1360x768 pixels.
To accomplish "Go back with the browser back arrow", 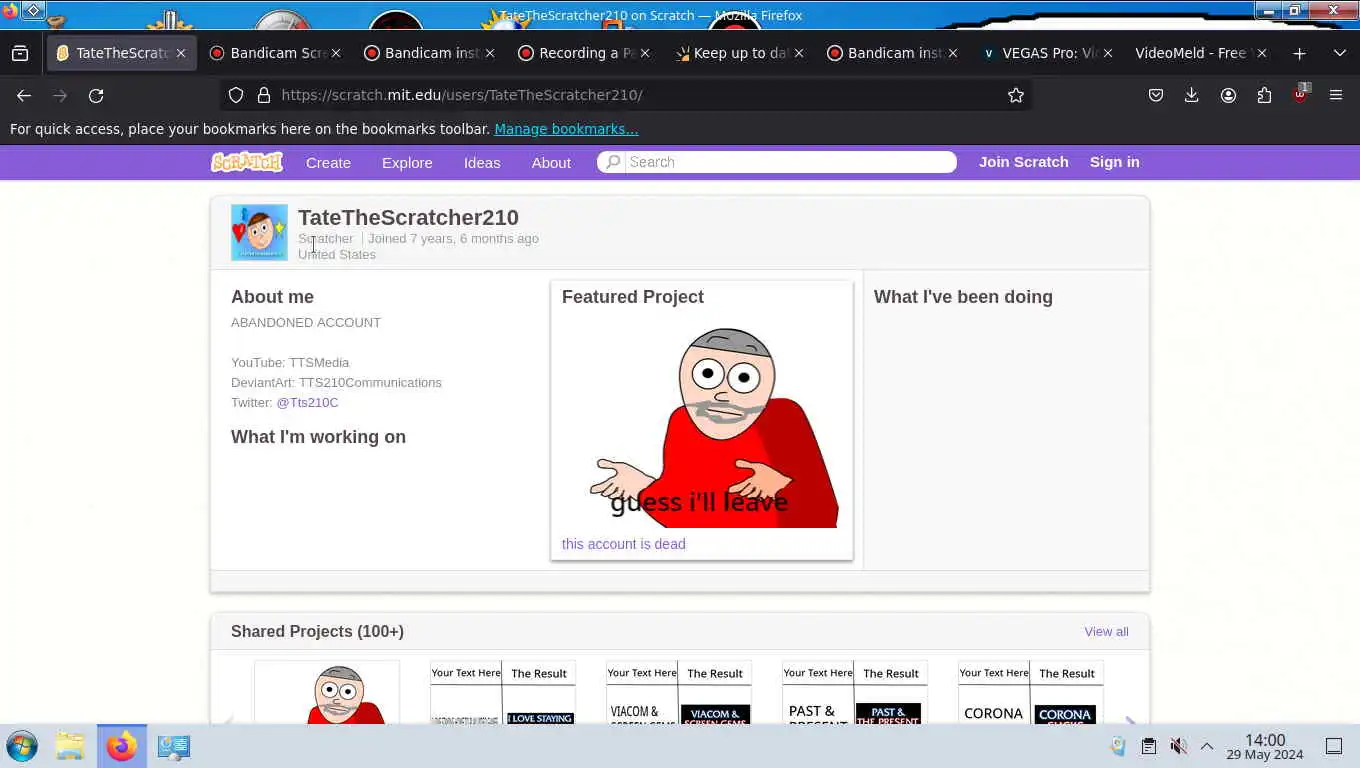I will pyautogui.click(x=24, y=95).
